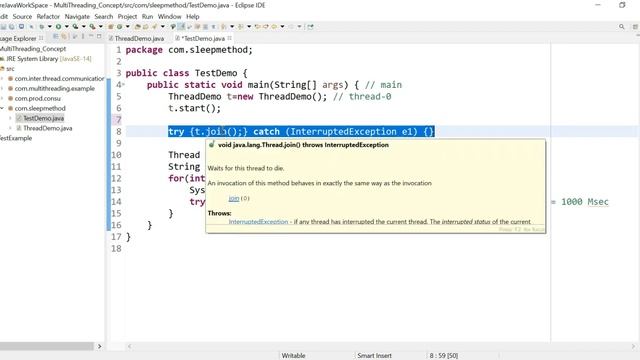This screenshot has width=640, height=360.
Task: Click the Save toolbar icon
Action: (3, 27)
